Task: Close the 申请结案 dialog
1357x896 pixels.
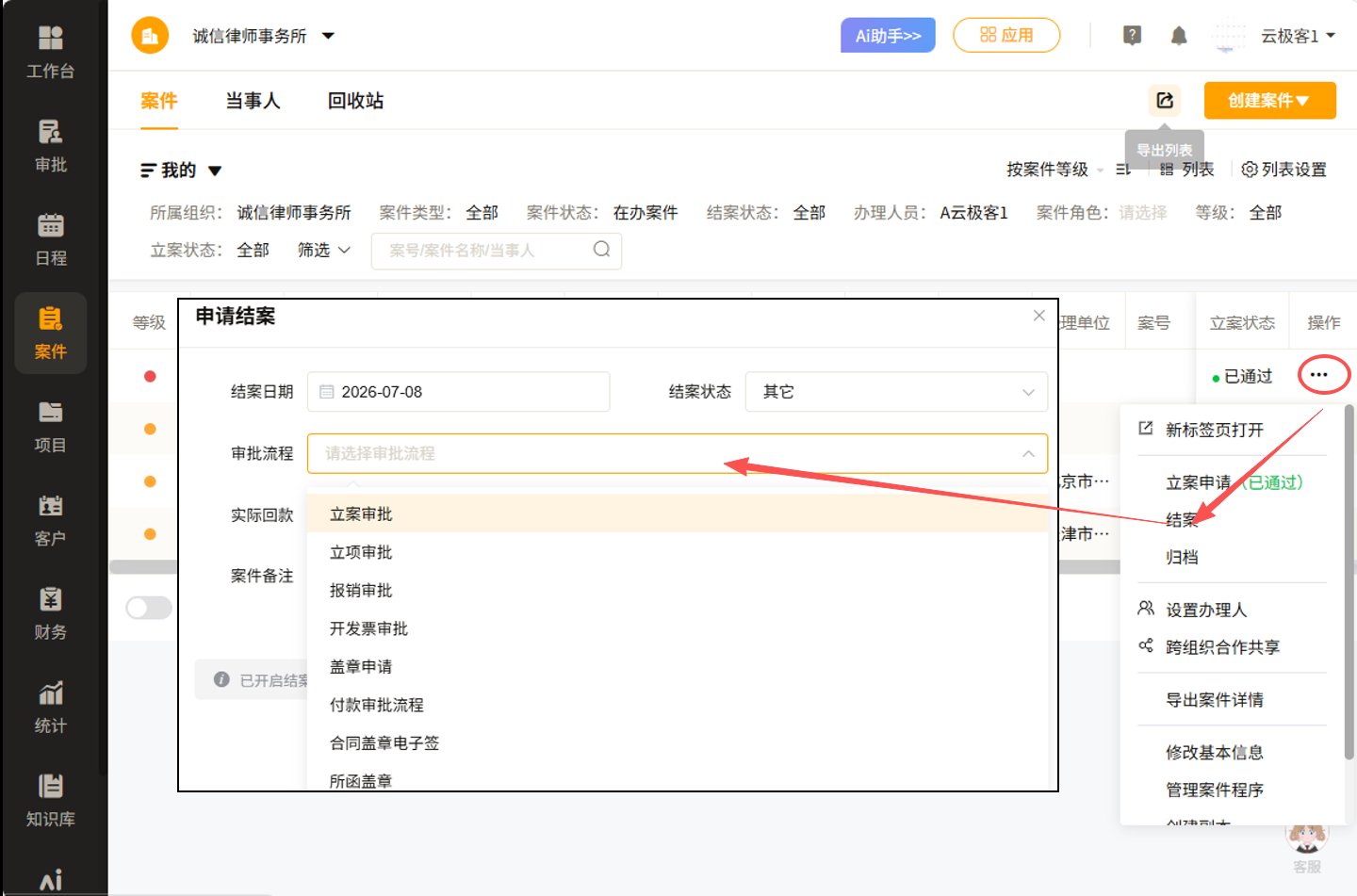Action: click(x=1038, y=316)
